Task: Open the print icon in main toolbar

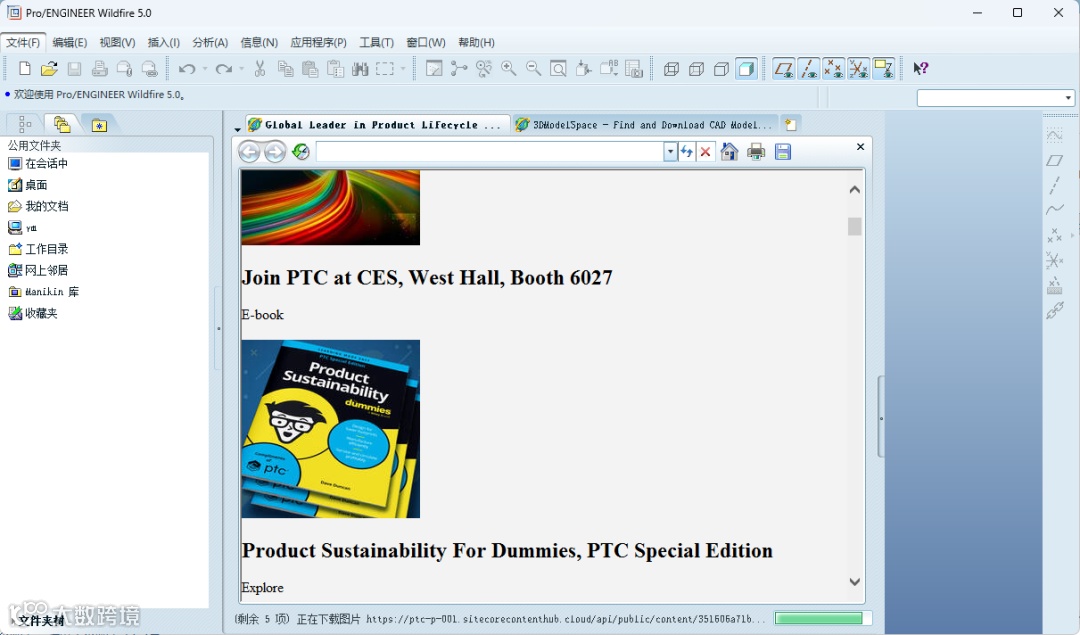Action: point(99,68)
